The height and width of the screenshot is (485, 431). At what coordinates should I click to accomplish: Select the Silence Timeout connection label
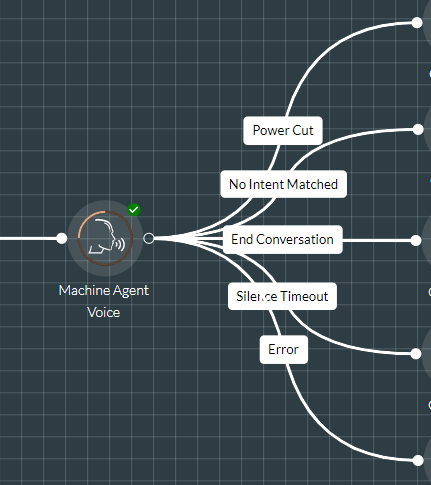pos(282,296)
